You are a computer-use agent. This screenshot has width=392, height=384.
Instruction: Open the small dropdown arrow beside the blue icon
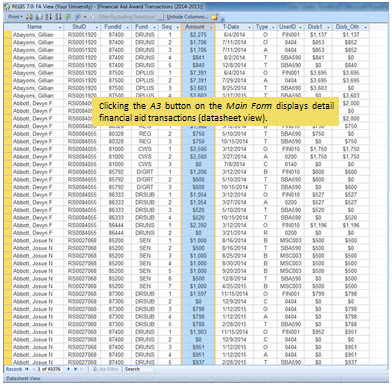click(x=85, y=17)
